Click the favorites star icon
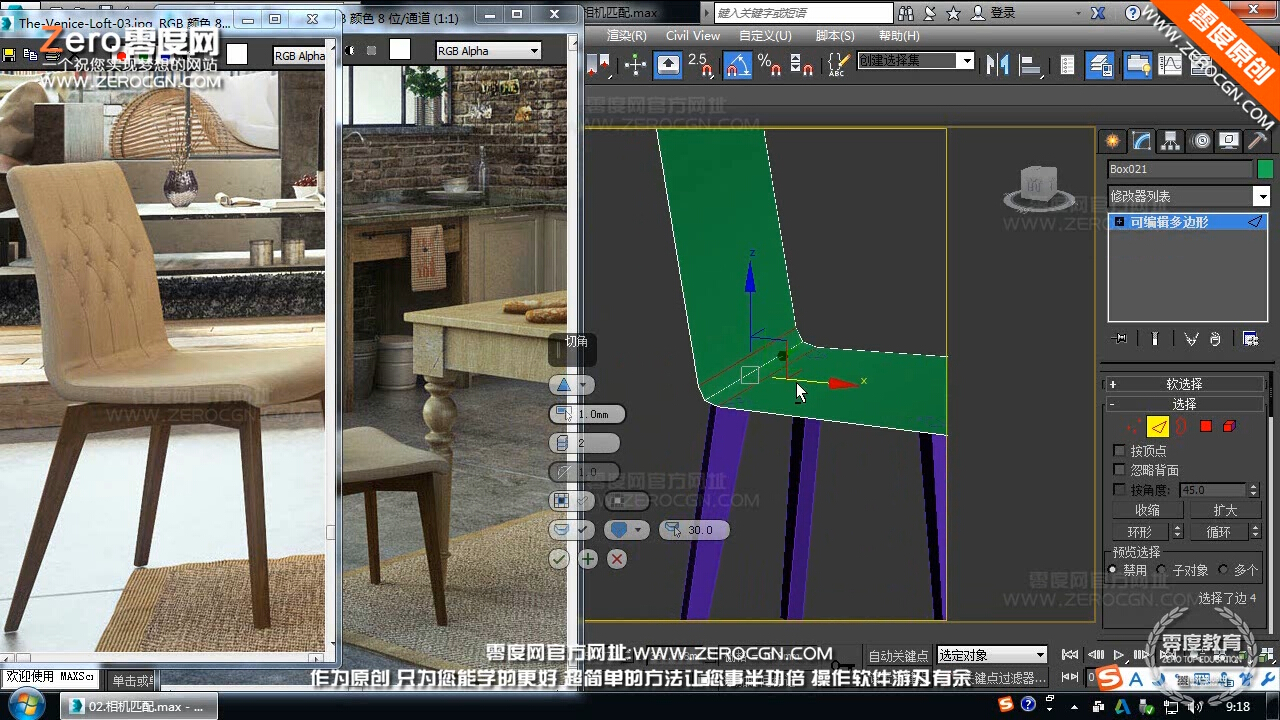 [x=954, y=13]
